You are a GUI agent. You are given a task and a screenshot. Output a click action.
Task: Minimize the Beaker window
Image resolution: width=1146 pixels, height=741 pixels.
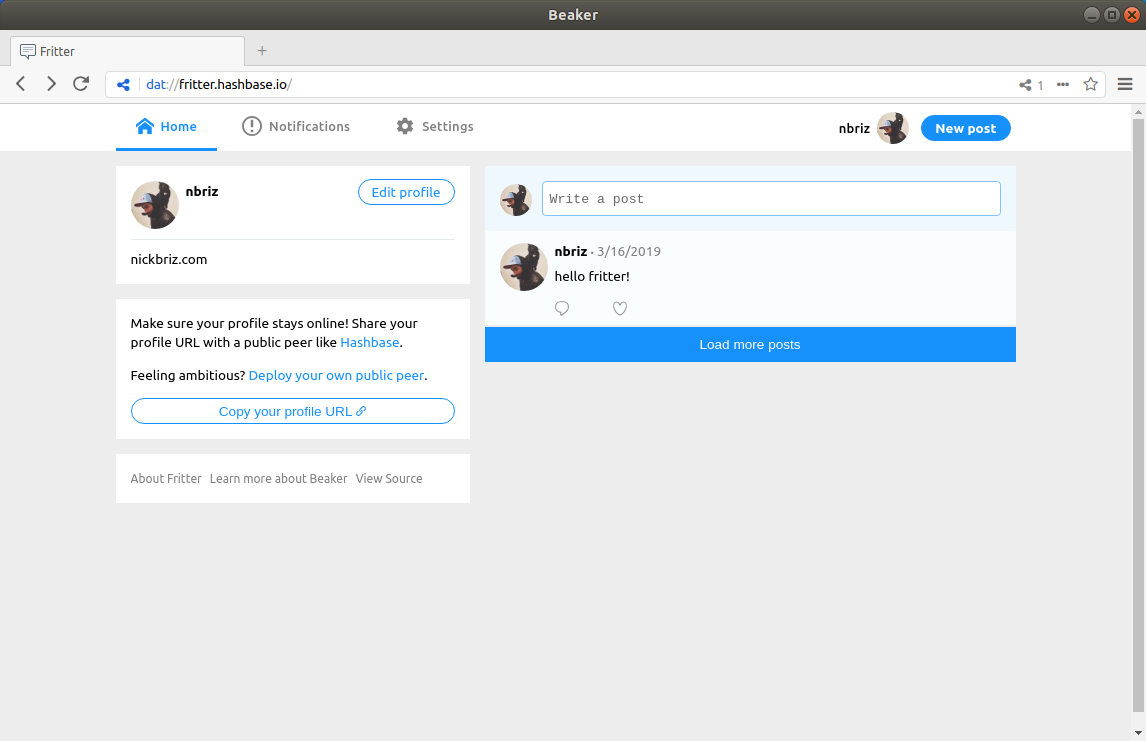click(x=1092, y=15)
